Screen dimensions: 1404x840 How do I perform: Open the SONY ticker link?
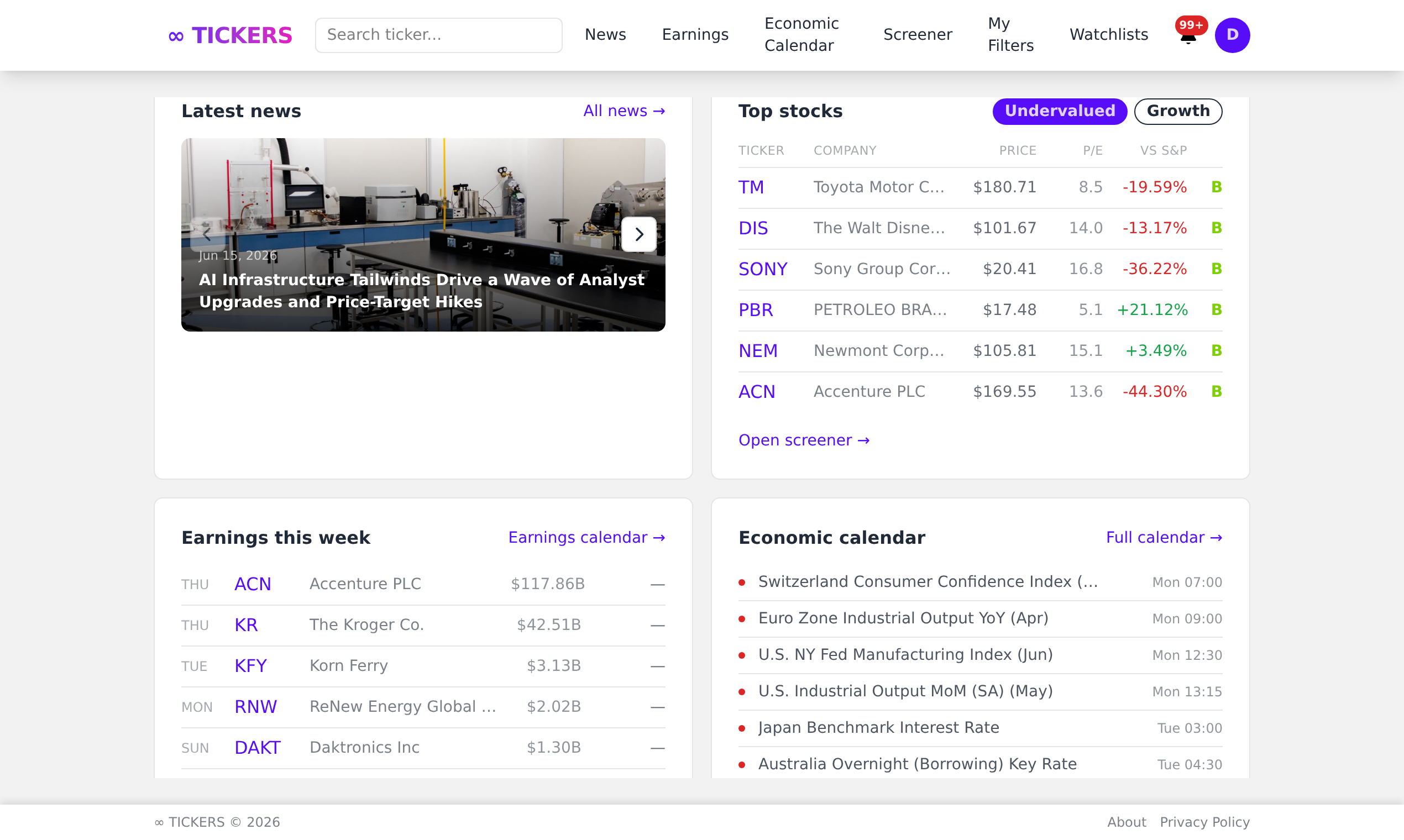[x=763, y=269]
